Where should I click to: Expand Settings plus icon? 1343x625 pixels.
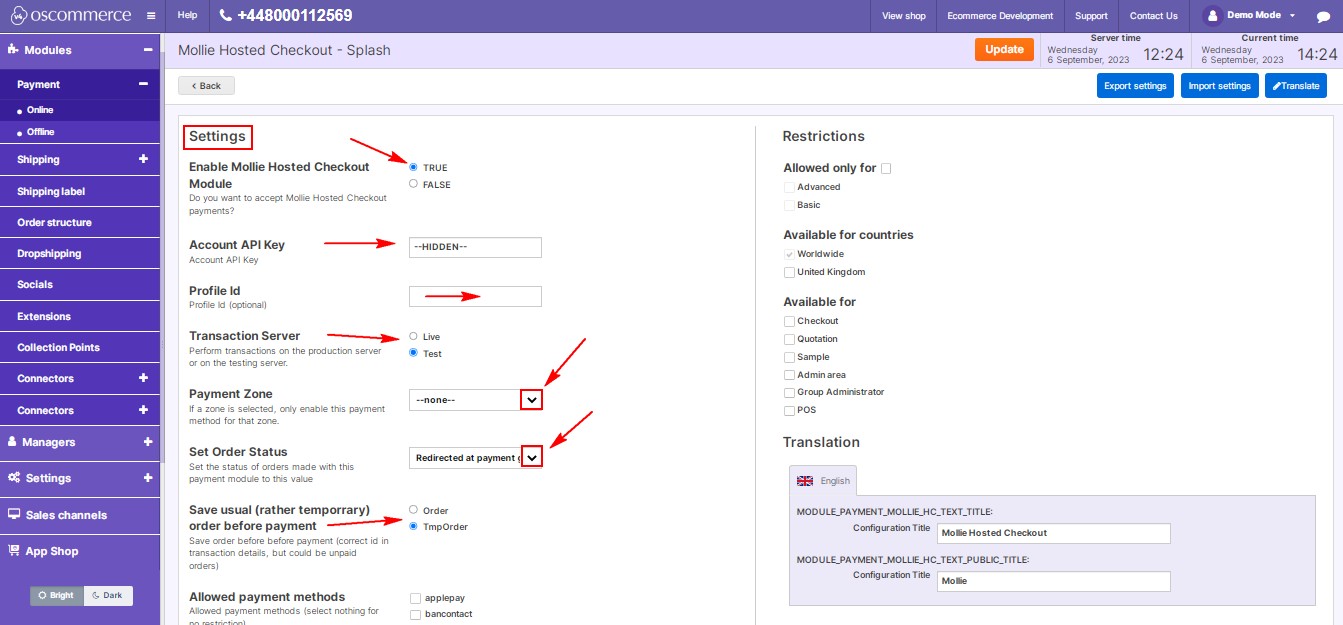coord(147,477)
